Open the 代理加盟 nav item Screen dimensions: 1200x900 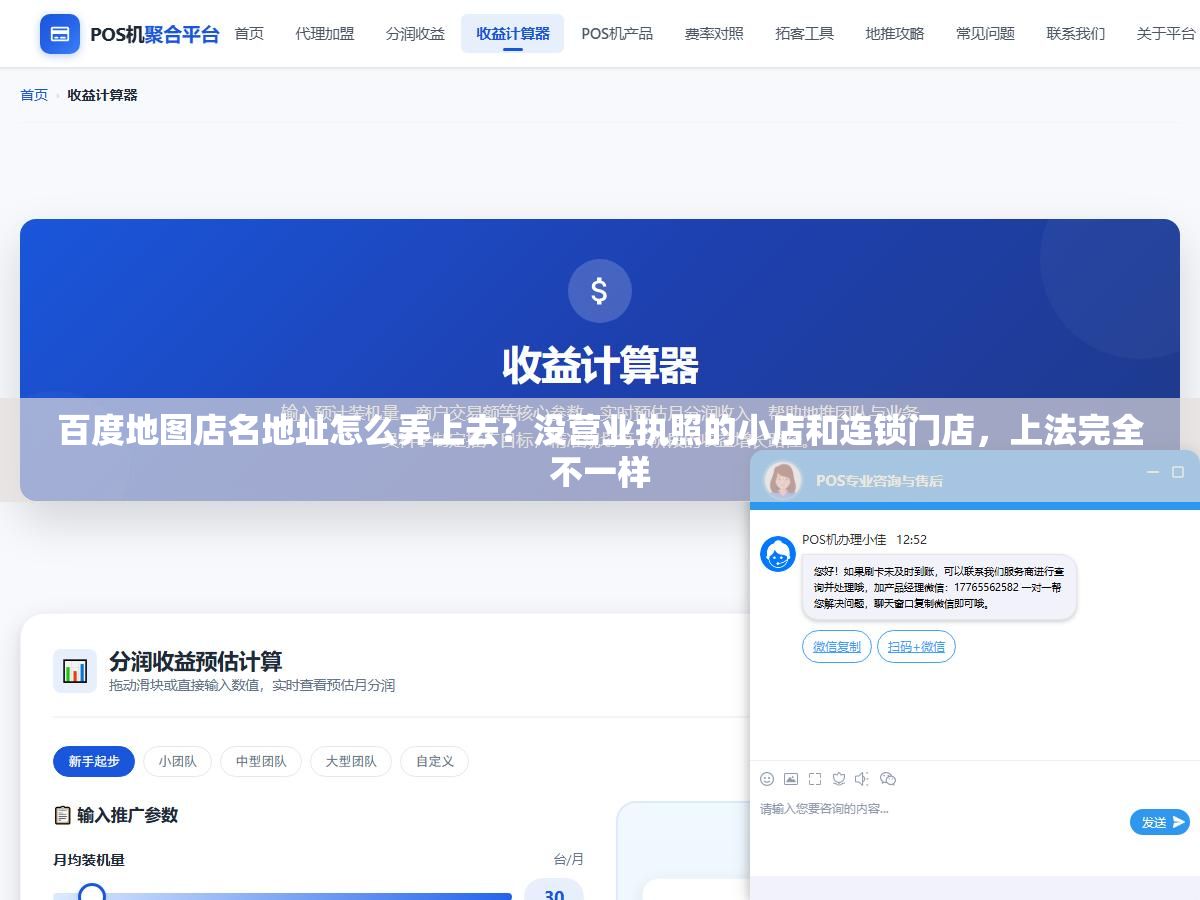325,34
